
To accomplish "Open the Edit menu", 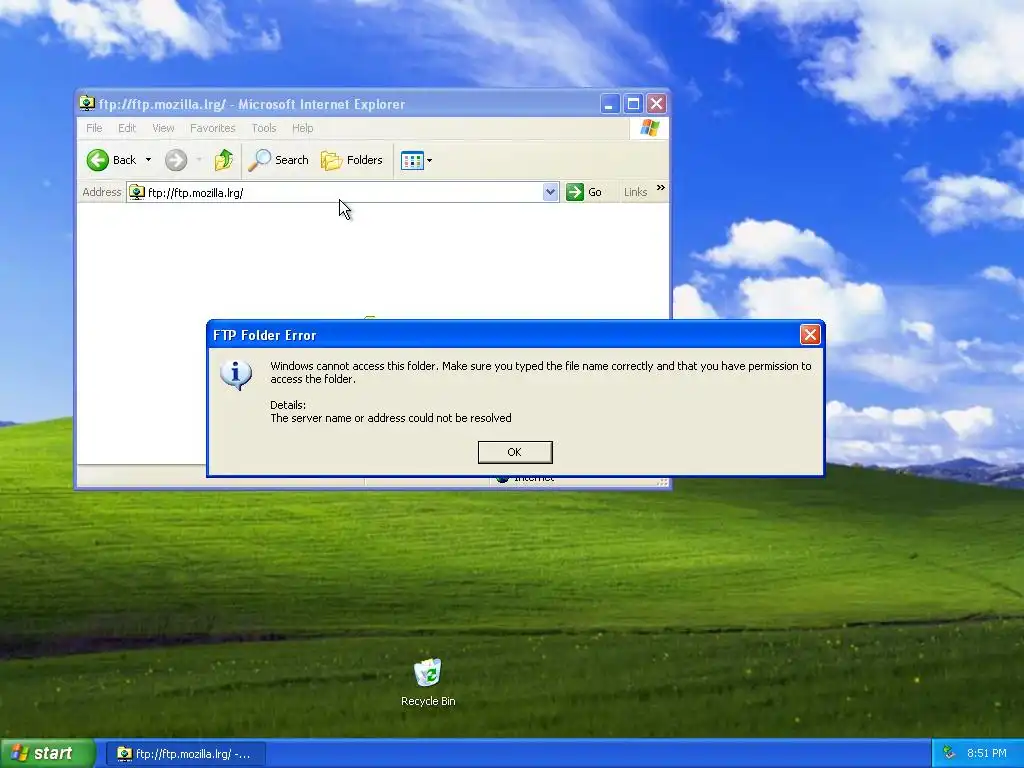I will pos(127,128).
